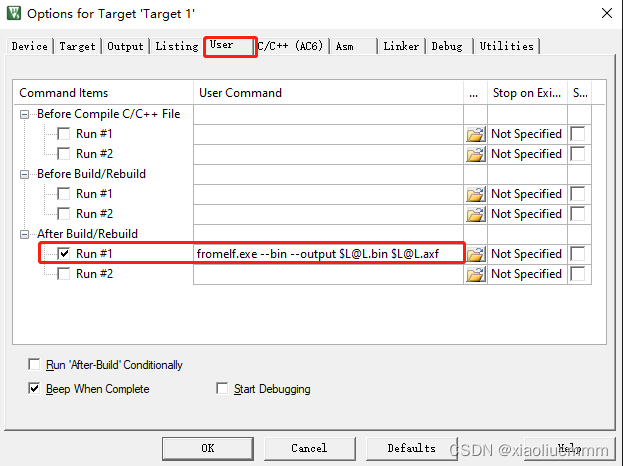Open Stop on Exit dropdown for After Build Run #1
The height and width of the screenshot is (466, 623).
point(527,254)
